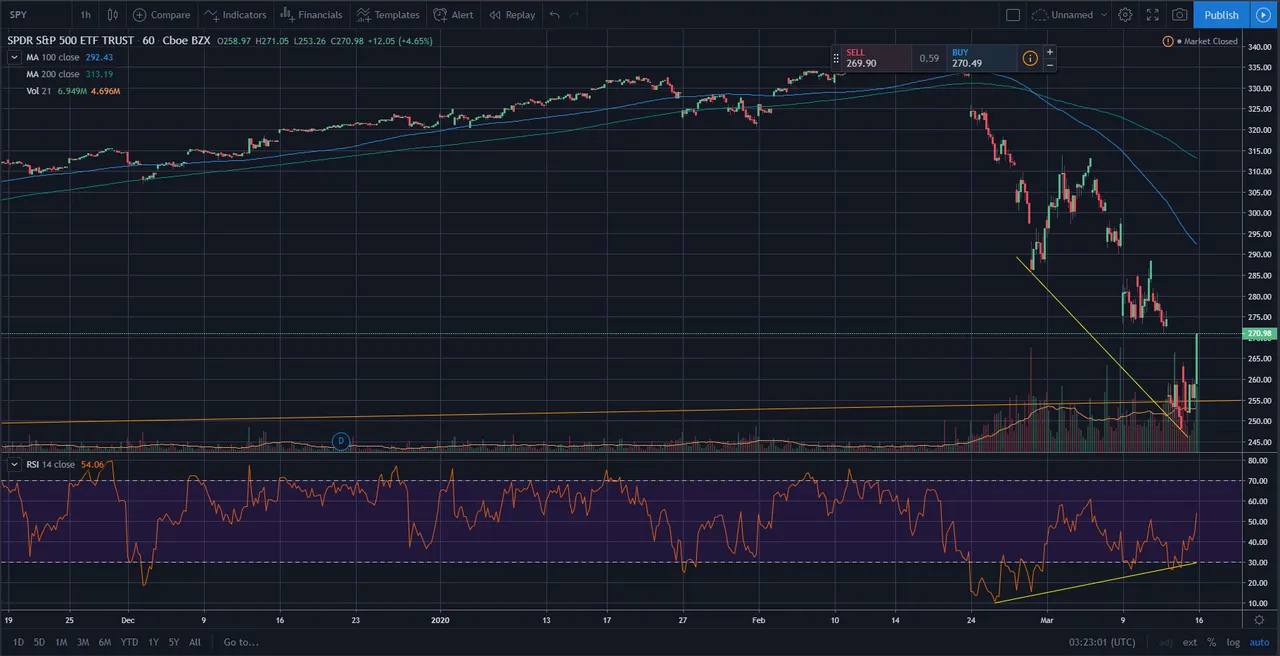Click the Compare symbol button

(x=161, y=15)
